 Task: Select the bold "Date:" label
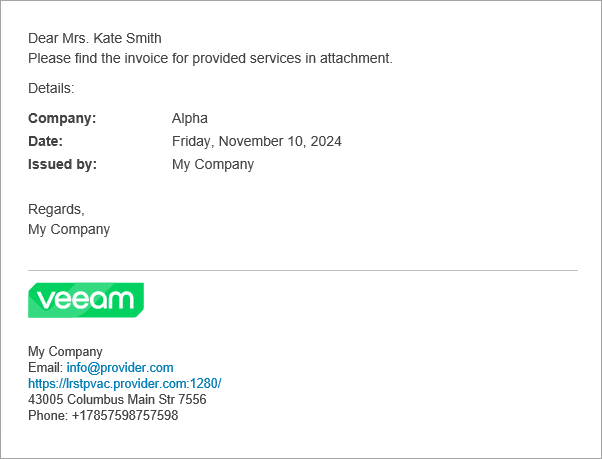tap(46, 141)
